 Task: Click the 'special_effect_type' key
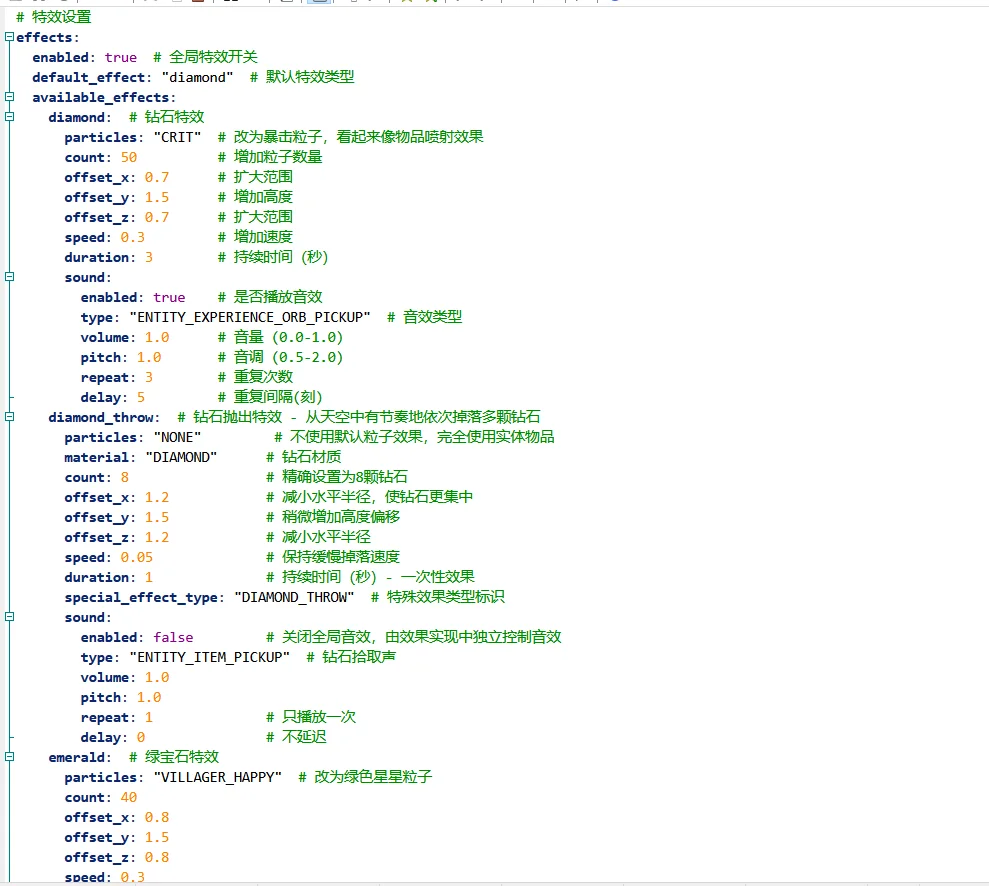[141, 598]
